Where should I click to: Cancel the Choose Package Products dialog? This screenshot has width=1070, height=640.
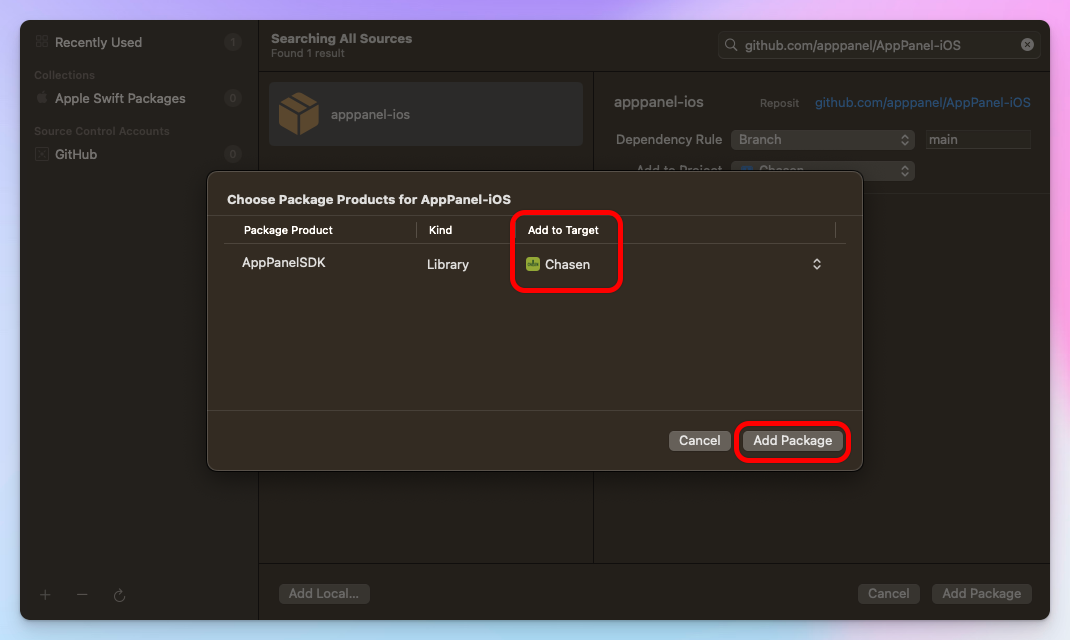click(699, 440)
